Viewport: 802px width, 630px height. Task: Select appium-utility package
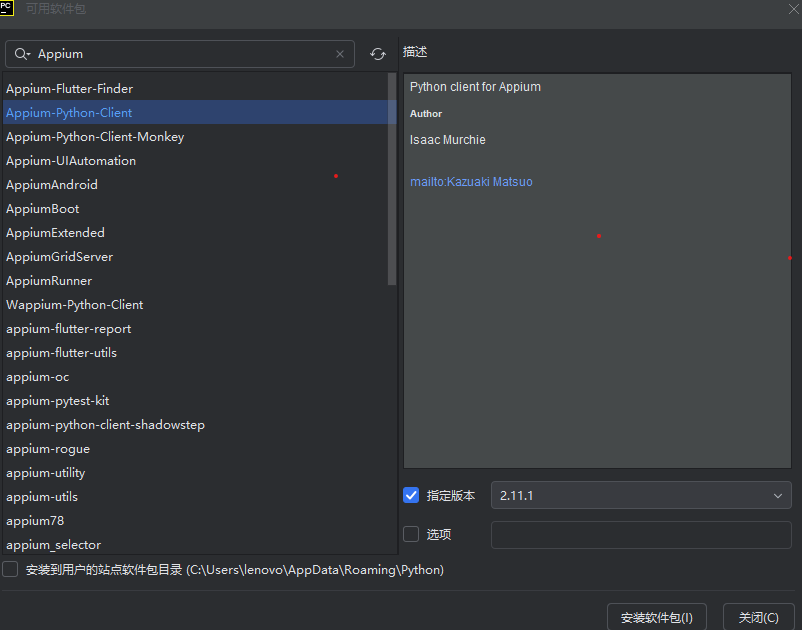pyautogui.click(x=196, y=473)
